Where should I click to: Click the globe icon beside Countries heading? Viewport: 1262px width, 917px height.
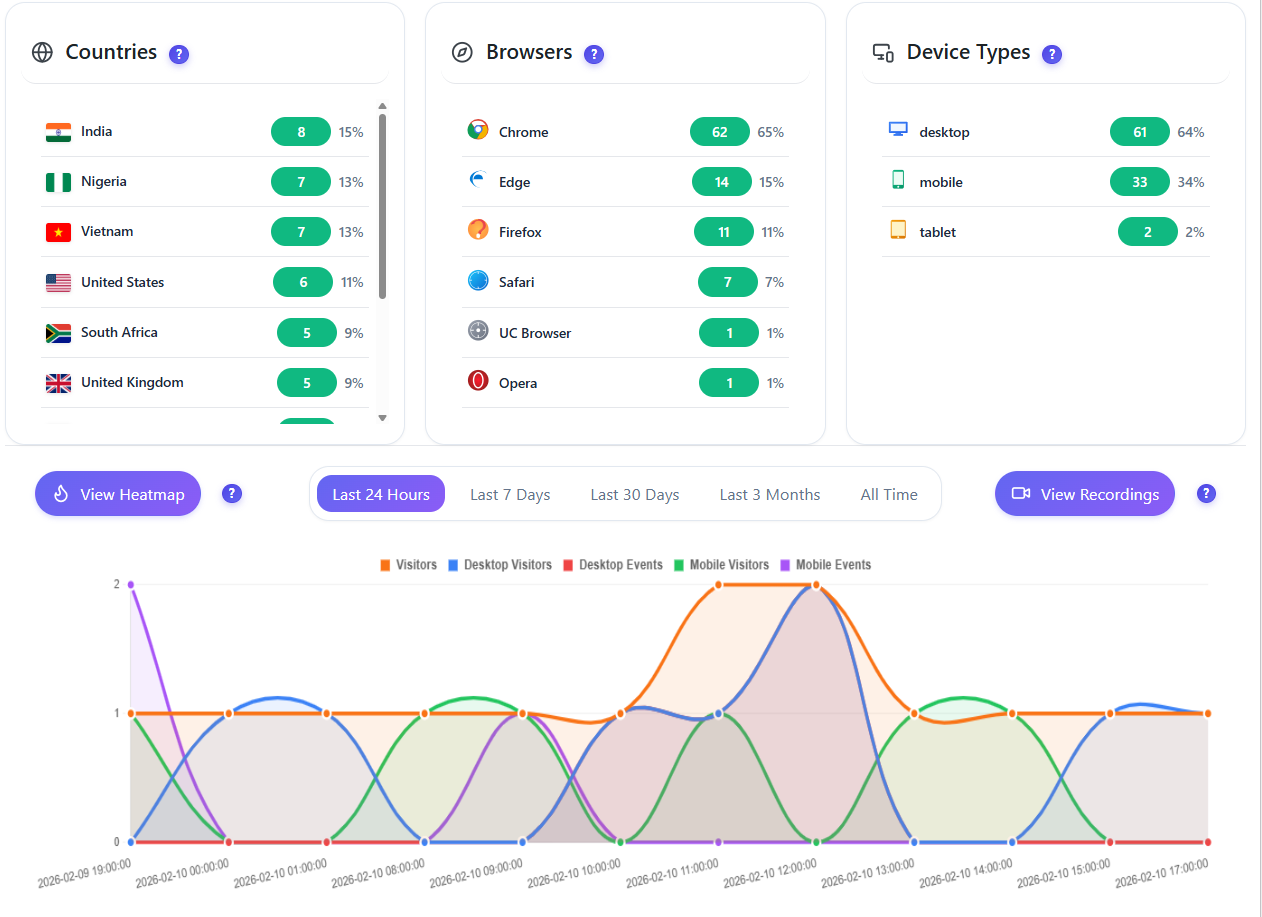click(x=42, y=52)
